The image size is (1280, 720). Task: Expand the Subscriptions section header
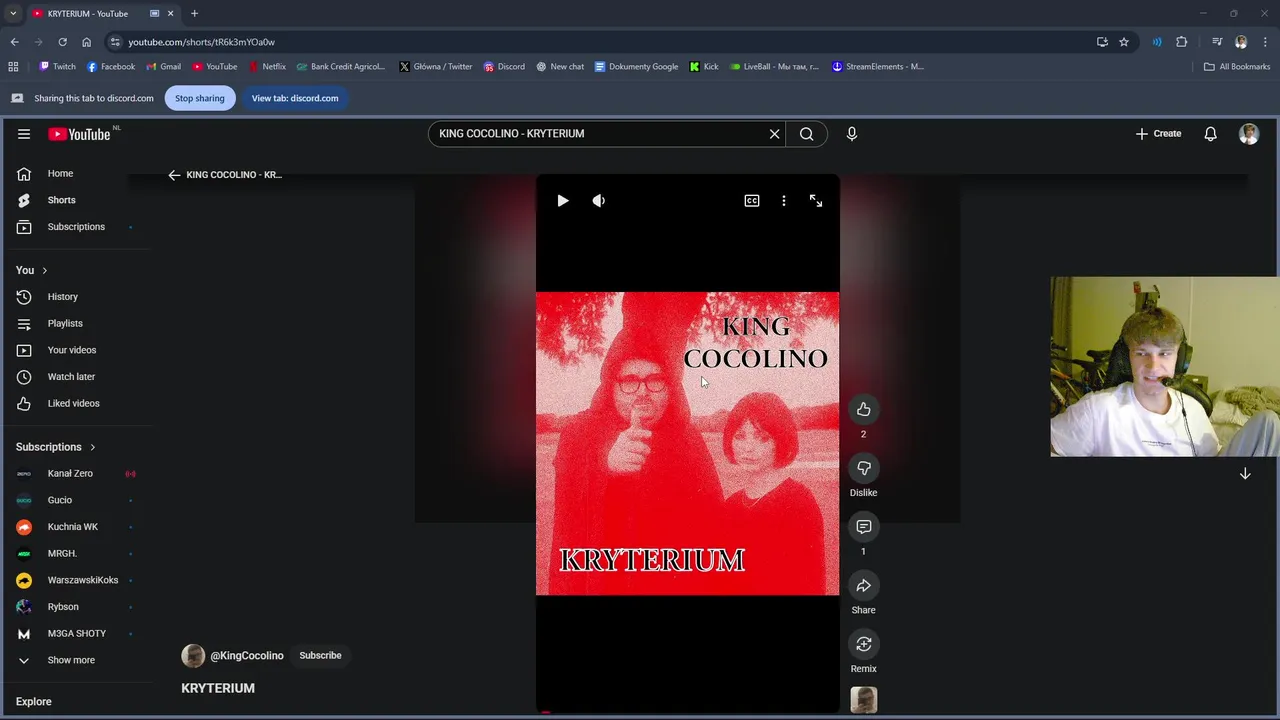pos(56,447)
